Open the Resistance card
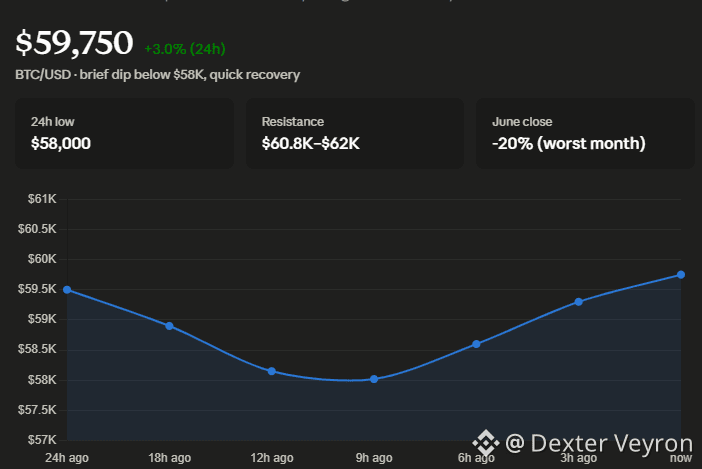The width and height of the screenshot is (702, 469). pyautogui.click(x=355, y=133)
